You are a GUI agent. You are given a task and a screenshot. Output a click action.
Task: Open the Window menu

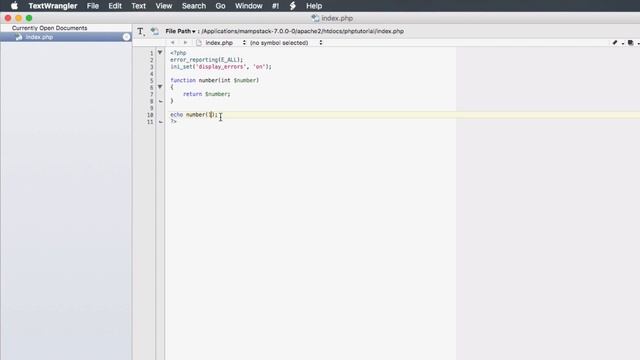coord(249,6)
